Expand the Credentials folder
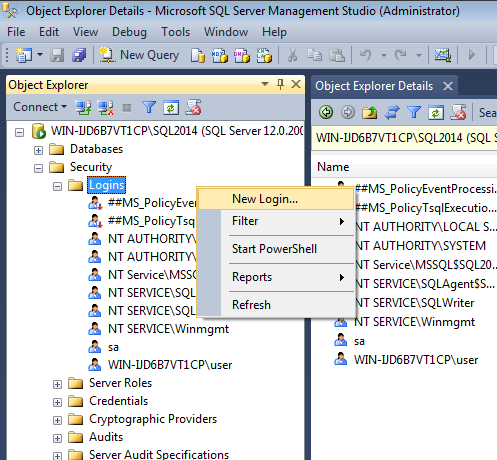Viewport: 497px width, 460px height. coord(57,402)
